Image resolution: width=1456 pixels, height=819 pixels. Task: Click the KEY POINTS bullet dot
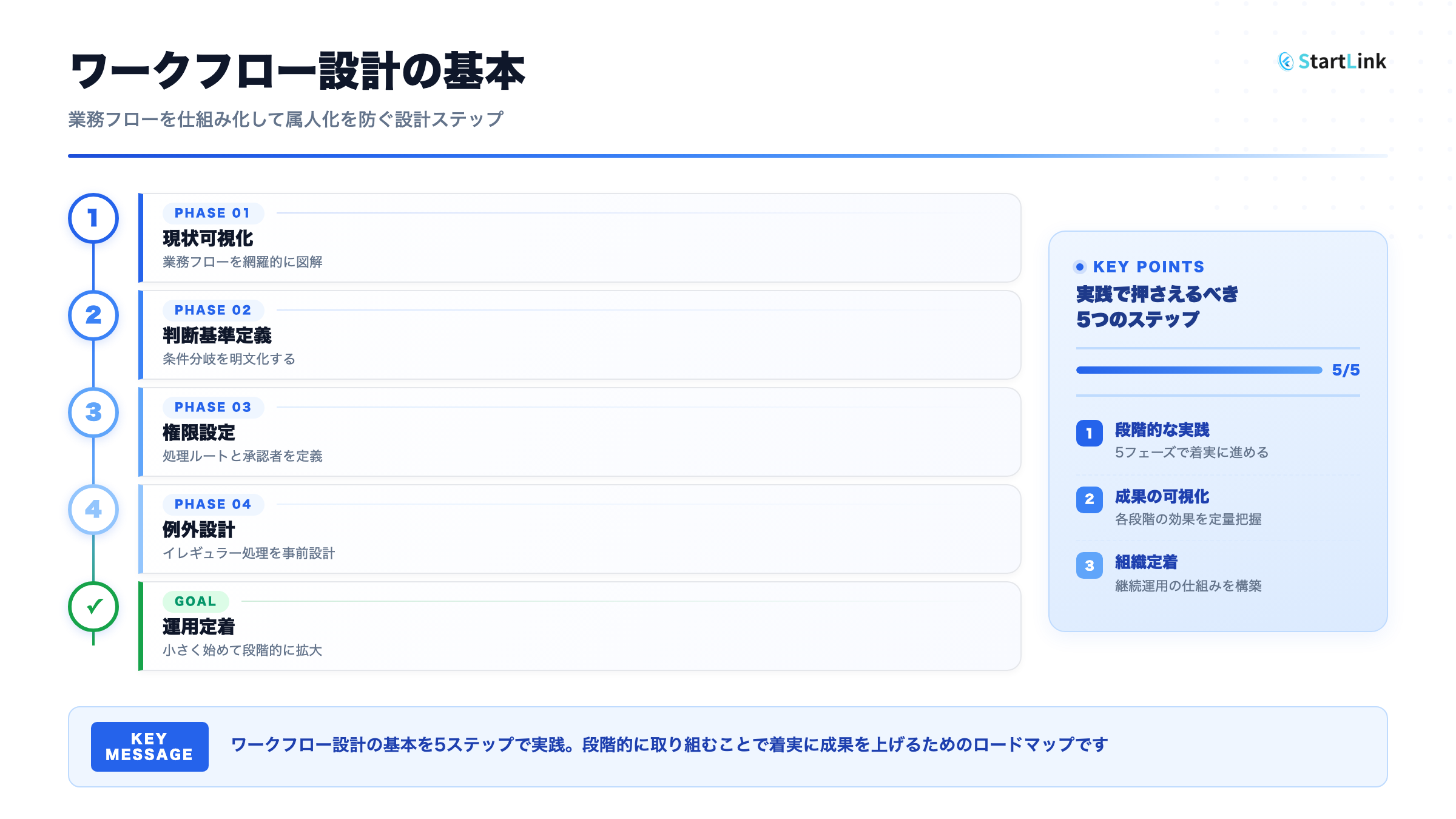click(1079, 267)
